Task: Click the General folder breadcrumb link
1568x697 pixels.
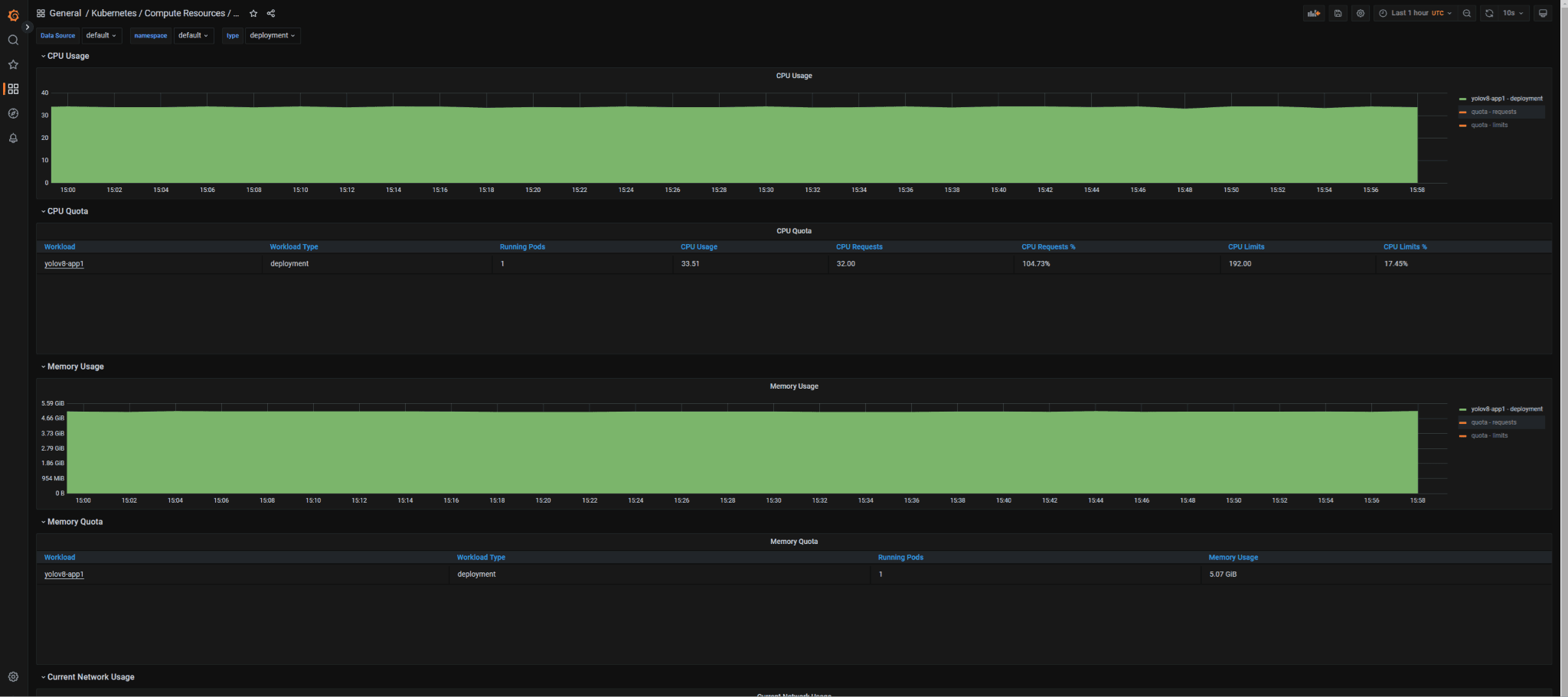Action: [x=65, y=13]
